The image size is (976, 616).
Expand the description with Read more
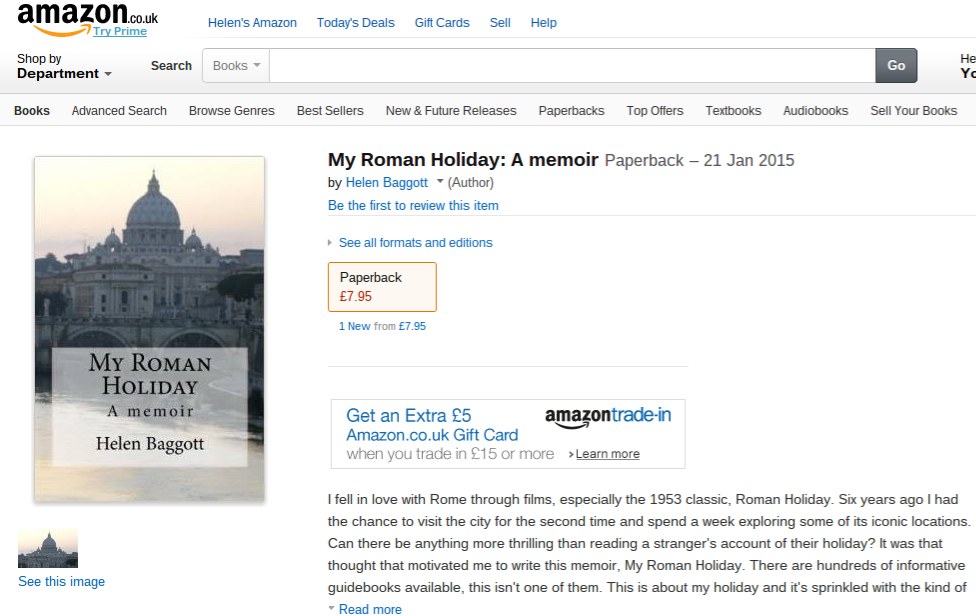click(369, 609)
